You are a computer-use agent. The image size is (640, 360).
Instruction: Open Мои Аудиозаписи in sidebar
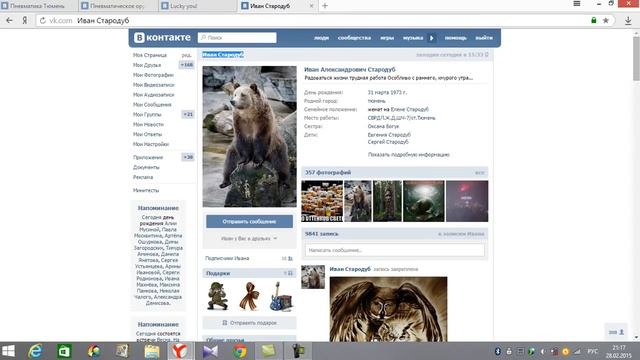point(153,95)
